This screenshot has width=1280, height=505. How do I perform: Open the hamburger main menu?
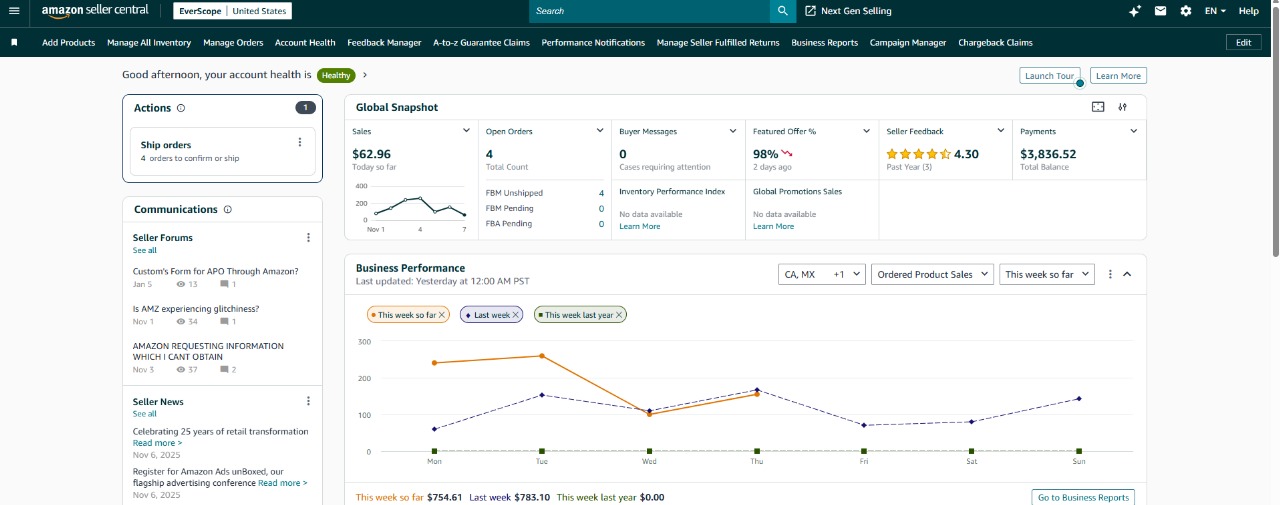pos(14,11)
